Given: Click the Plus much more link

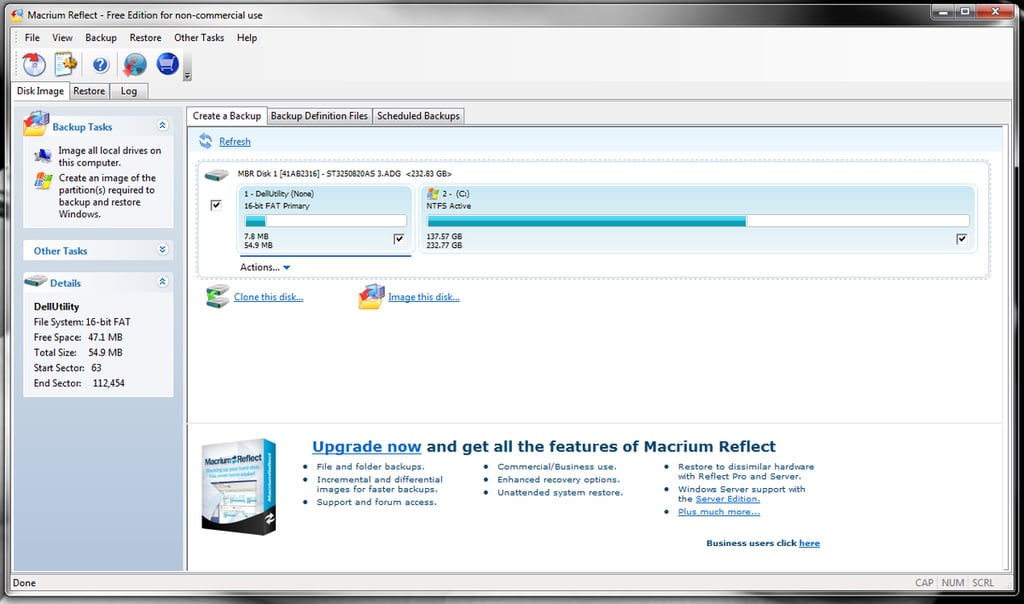Looking at the screenshot, I should coord(719,512).
